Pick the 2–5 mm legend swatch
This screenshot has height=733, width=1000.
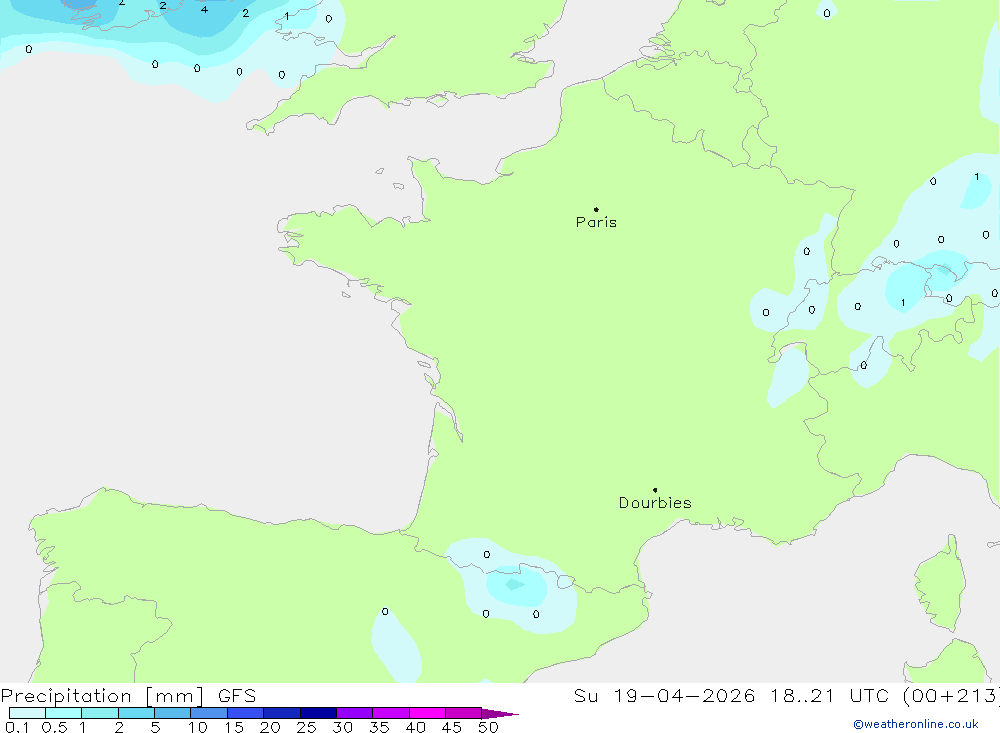[x=136, y=713]
